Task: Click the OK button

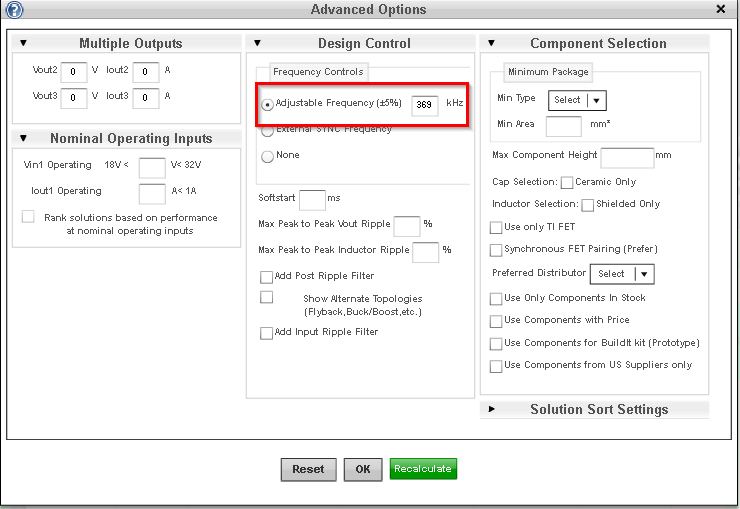Action: click(x=362, y=469)
